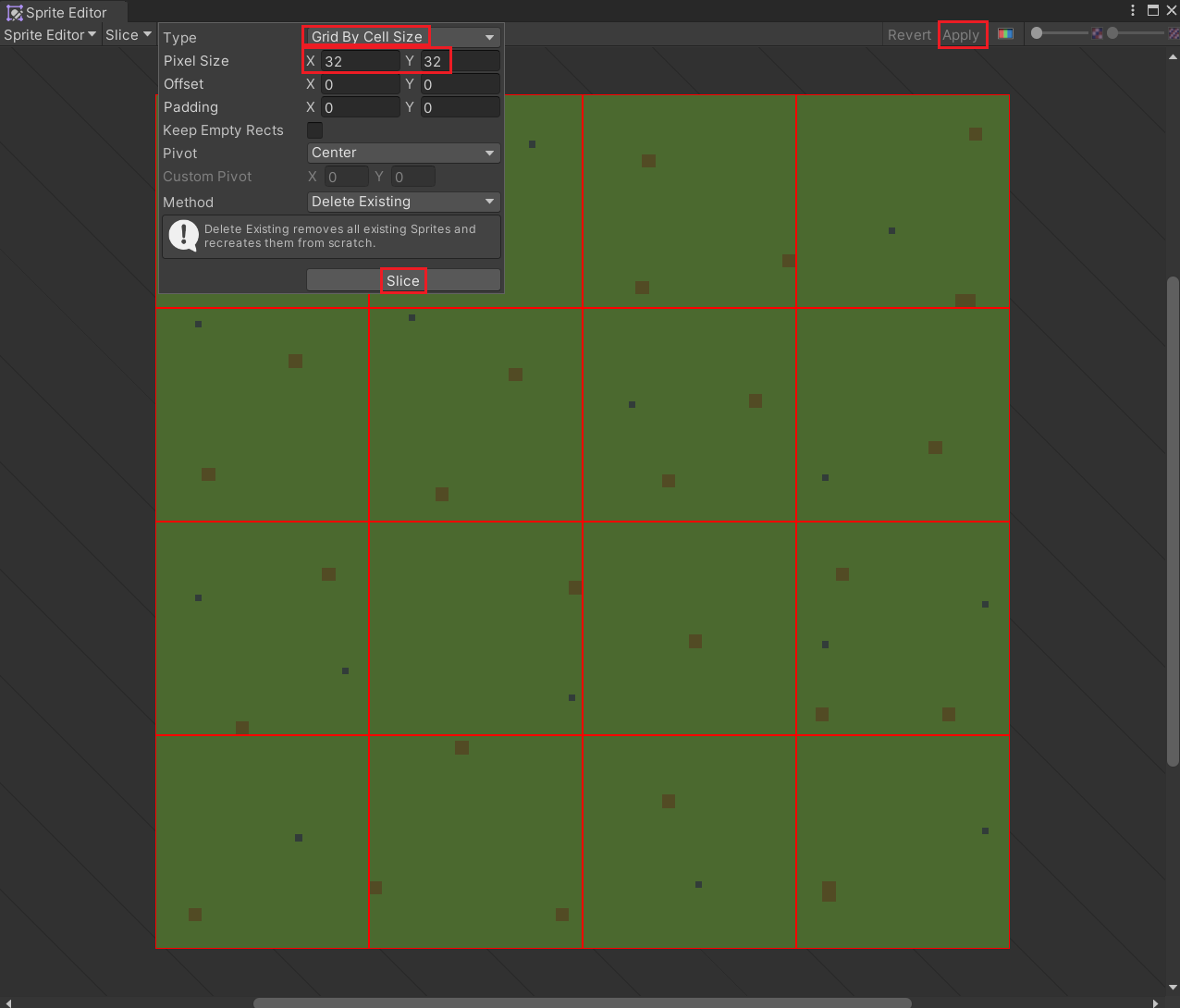Click the scroll down arrow on vertical scrollbar

coord(1173,987)
